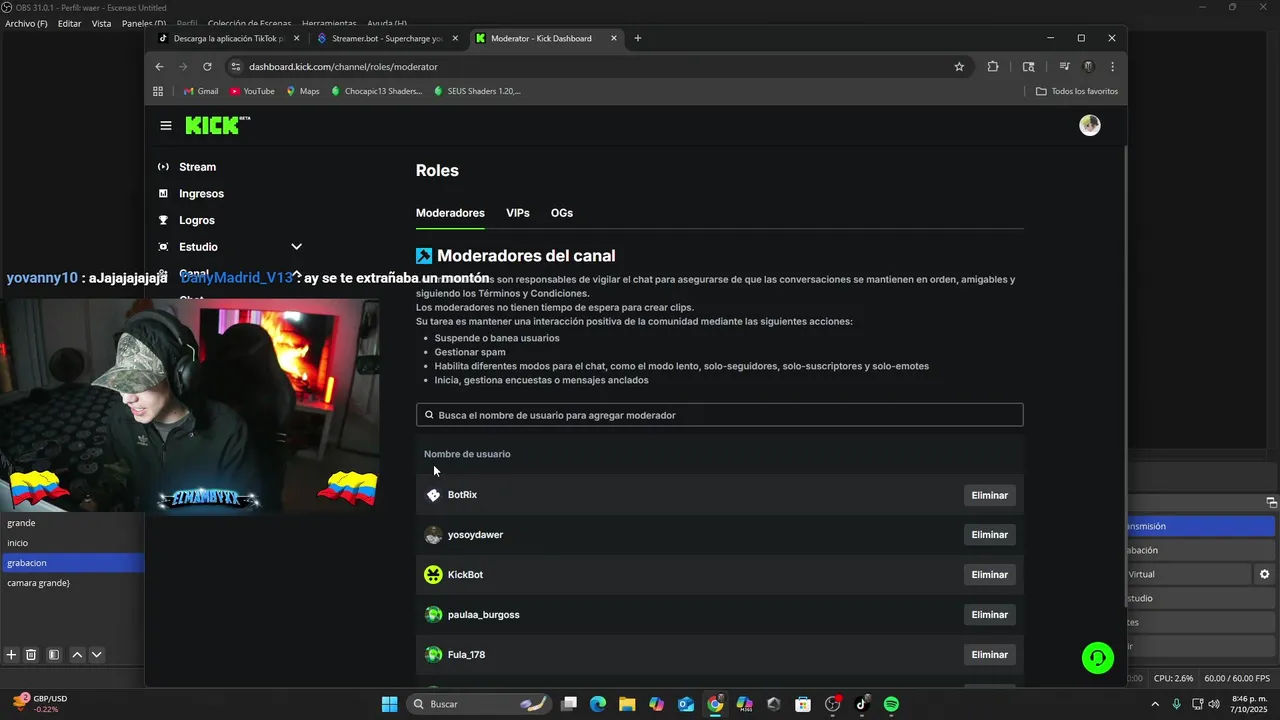Expand the Estudio sidebar section
Screen dimensions: 1280x720
(296, 247)
